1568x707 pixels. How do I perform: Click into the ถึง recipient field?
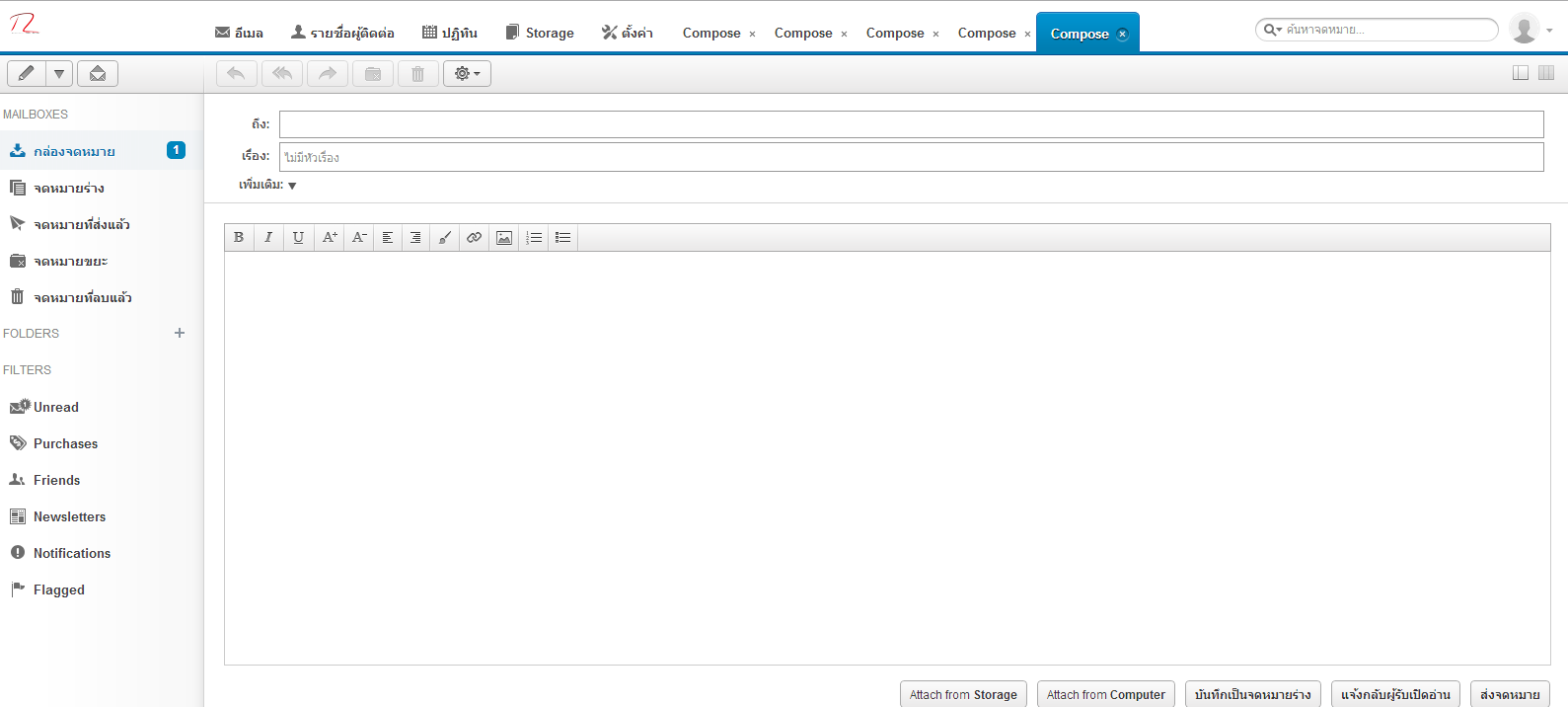click(x=911, y=124)
